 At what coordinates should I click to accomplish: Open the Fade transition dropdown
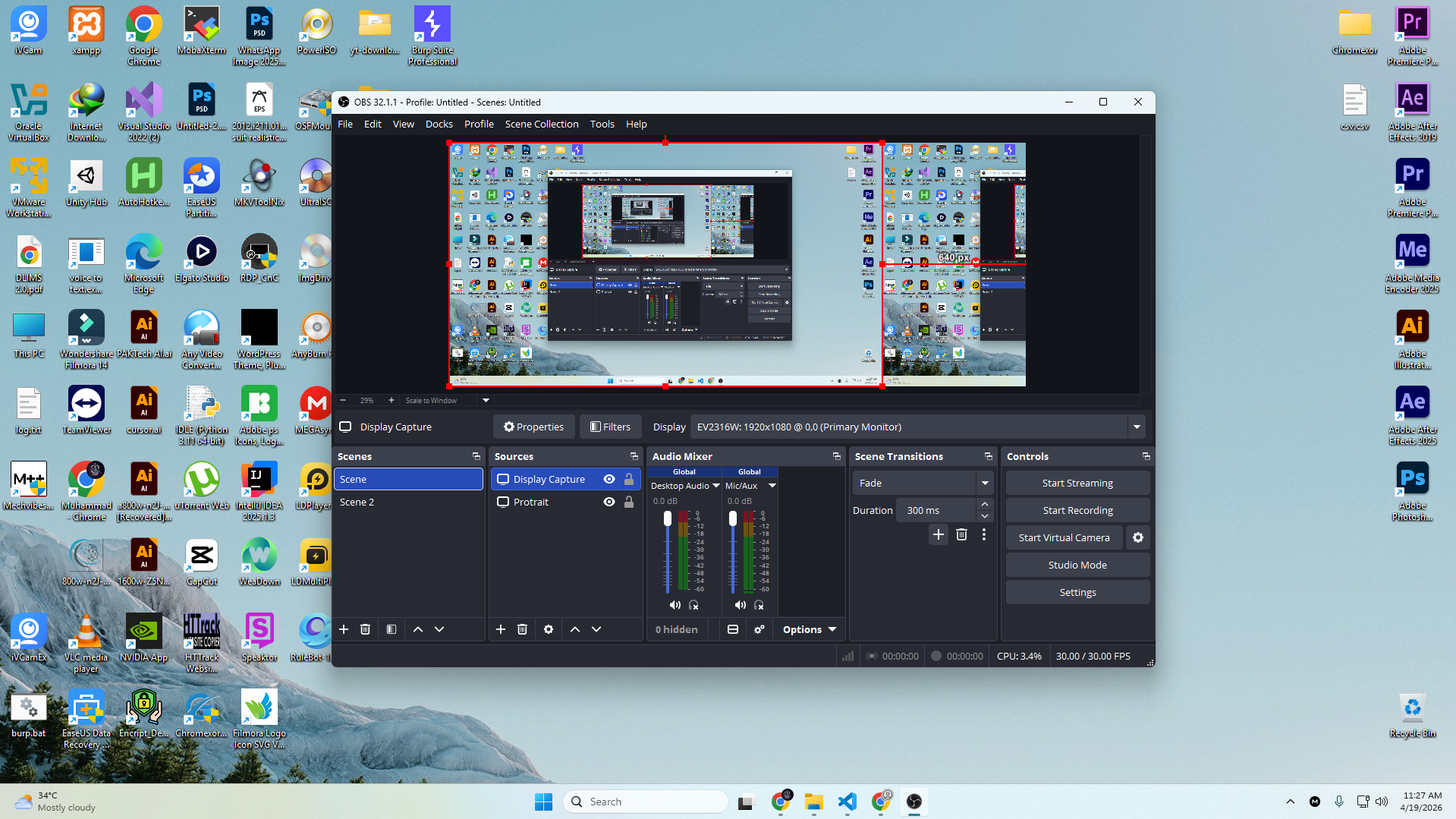tap(984, 483)
